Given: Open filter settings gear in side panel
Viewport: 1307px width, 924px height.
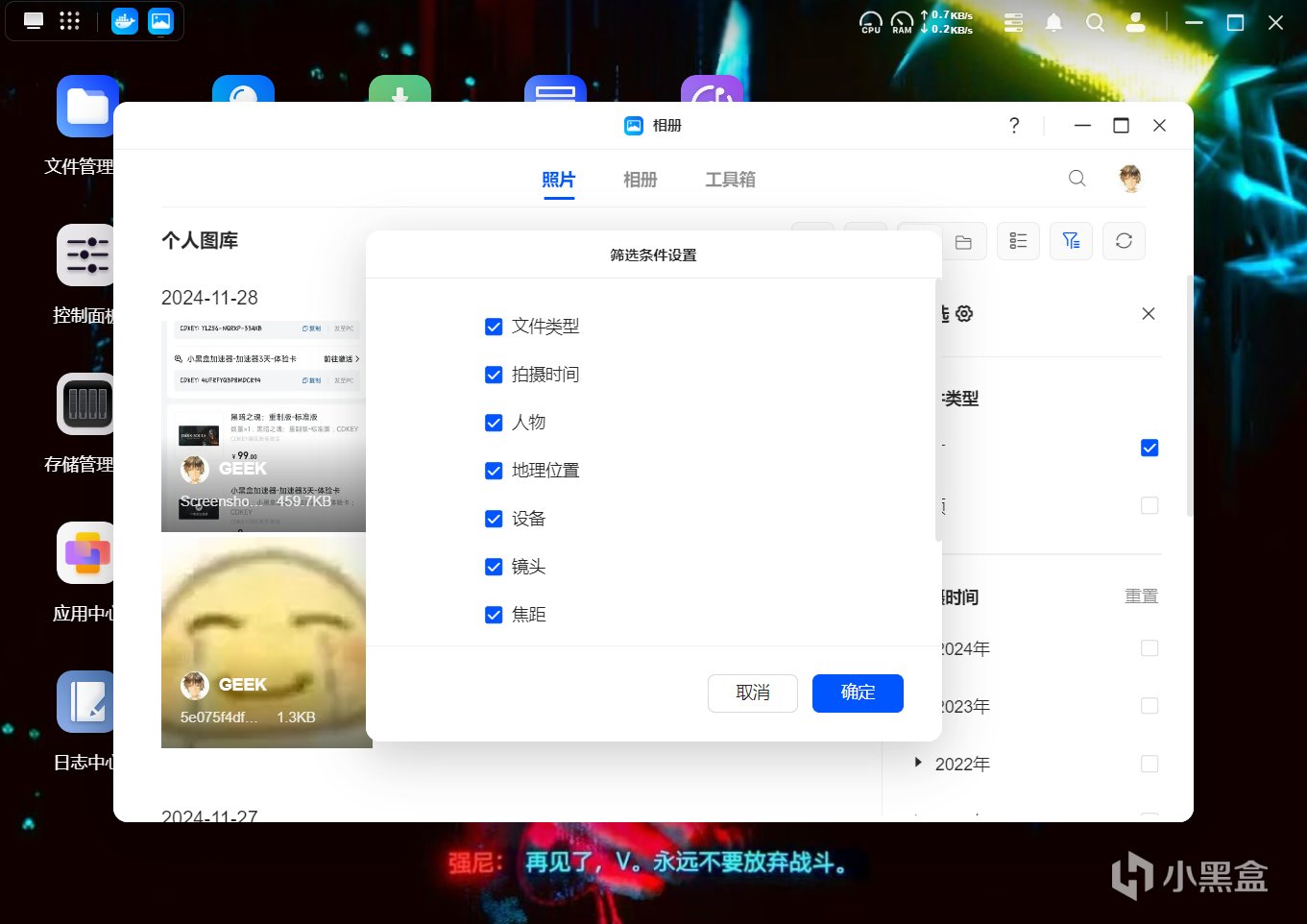Looking at the screenshot, I should pos(964,314).
